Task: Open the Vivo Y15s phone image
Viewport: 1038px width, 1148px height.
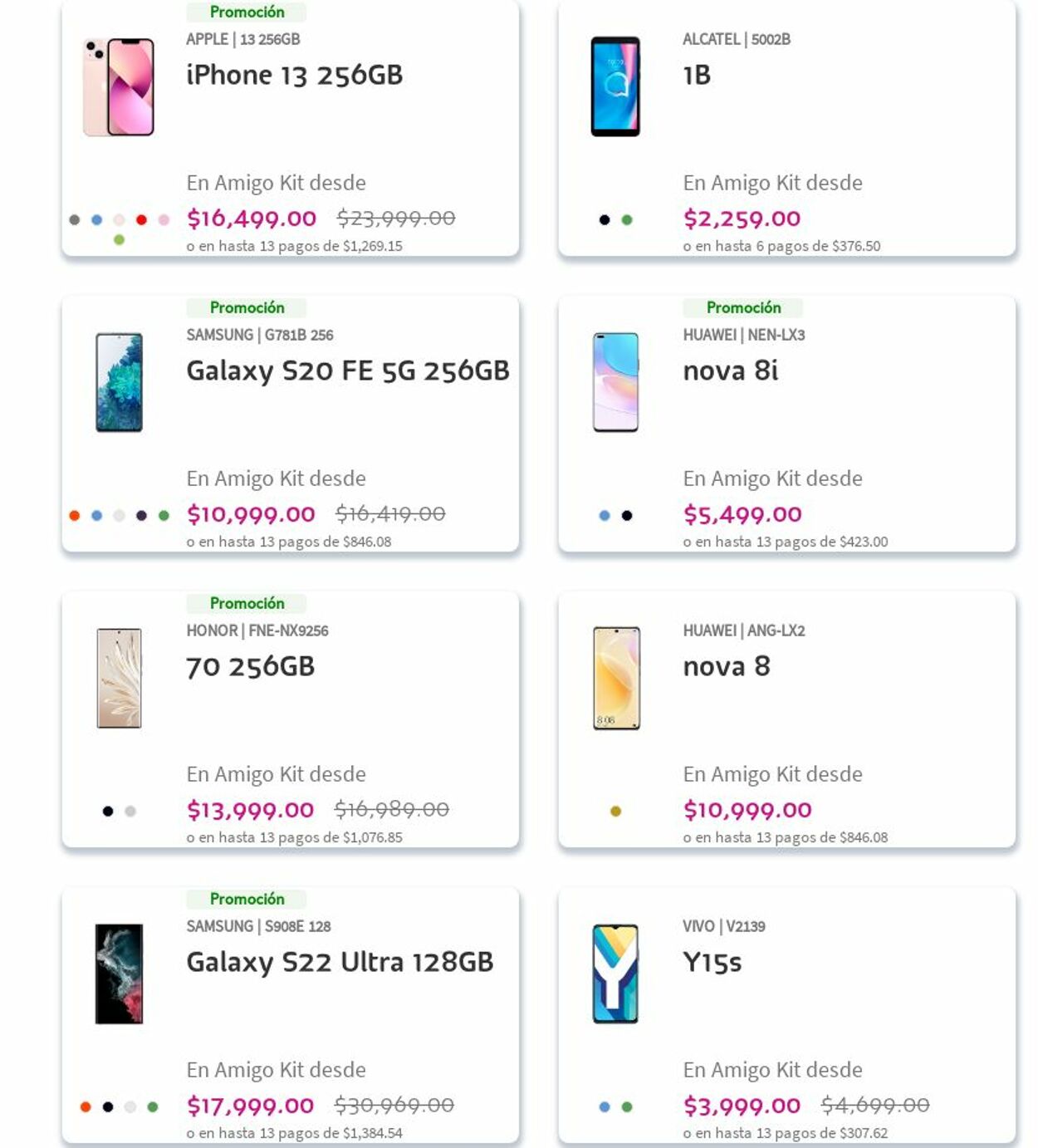Action: tap(615, 974)
